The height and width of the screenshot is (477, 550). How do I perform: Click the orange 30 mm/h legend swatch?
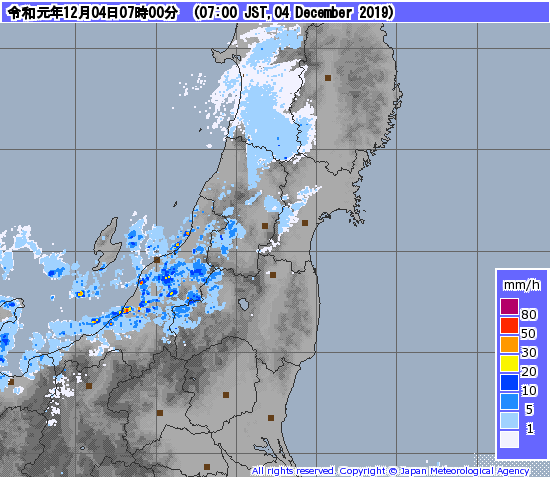coord(509,344)
